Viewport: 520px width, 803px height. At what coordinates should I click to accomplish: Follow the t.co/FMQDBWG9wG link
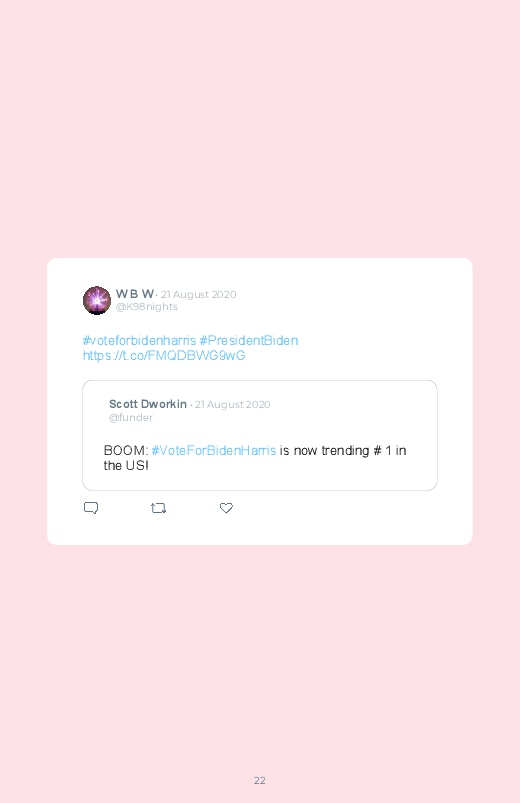pos(164,355)
